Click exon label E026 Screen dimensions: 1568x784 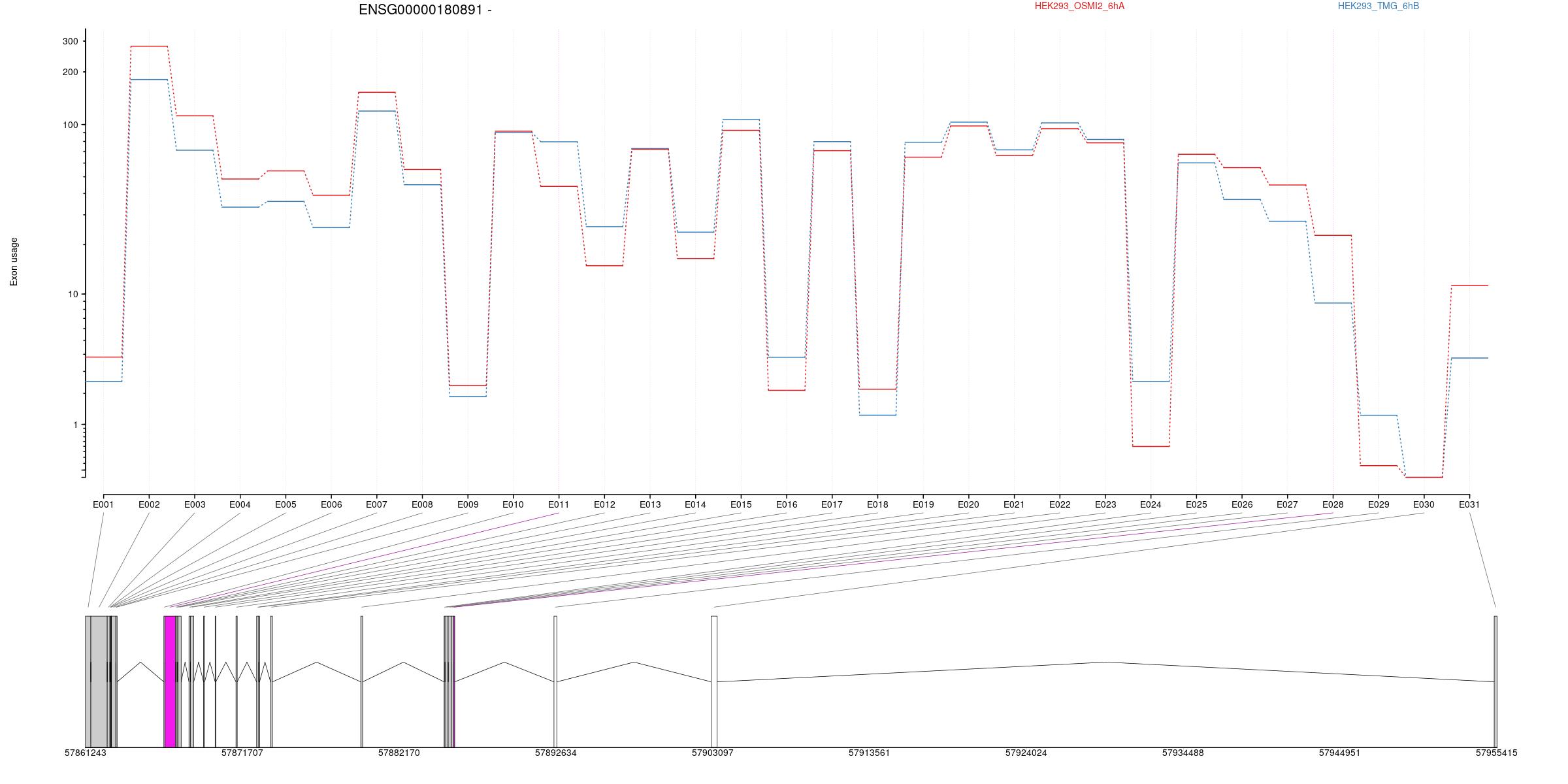1242,504
